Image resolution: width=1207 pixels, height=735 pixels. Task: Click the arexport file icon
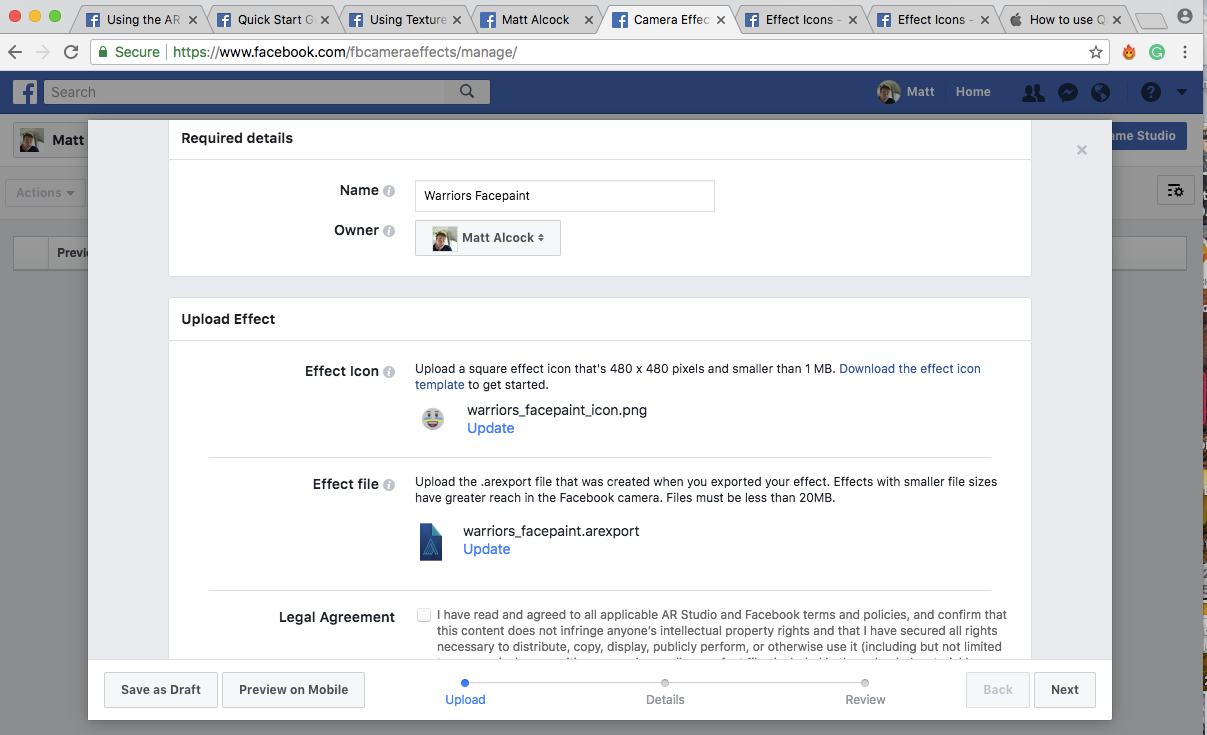click(x=431, y=541)
